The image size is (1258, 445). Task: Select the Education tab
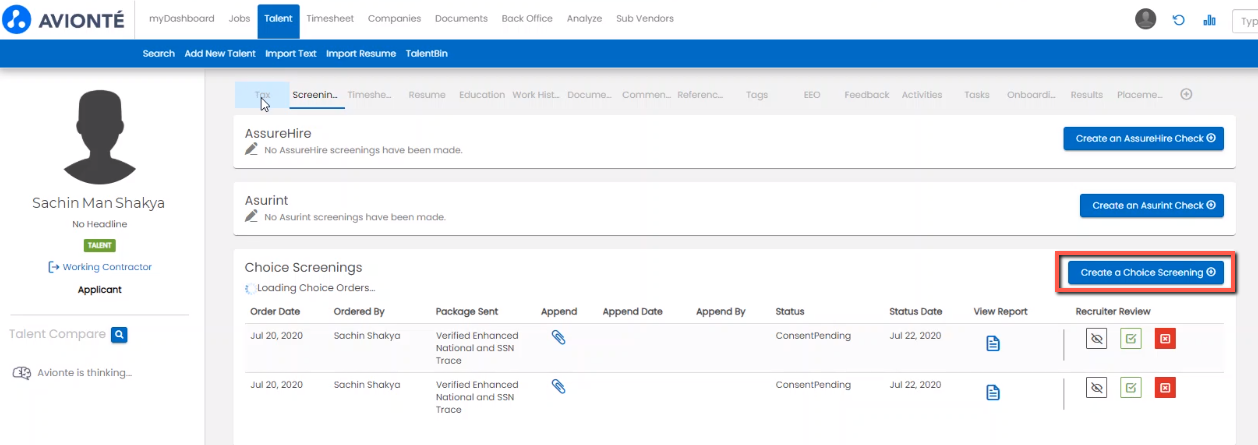point(482,95)
